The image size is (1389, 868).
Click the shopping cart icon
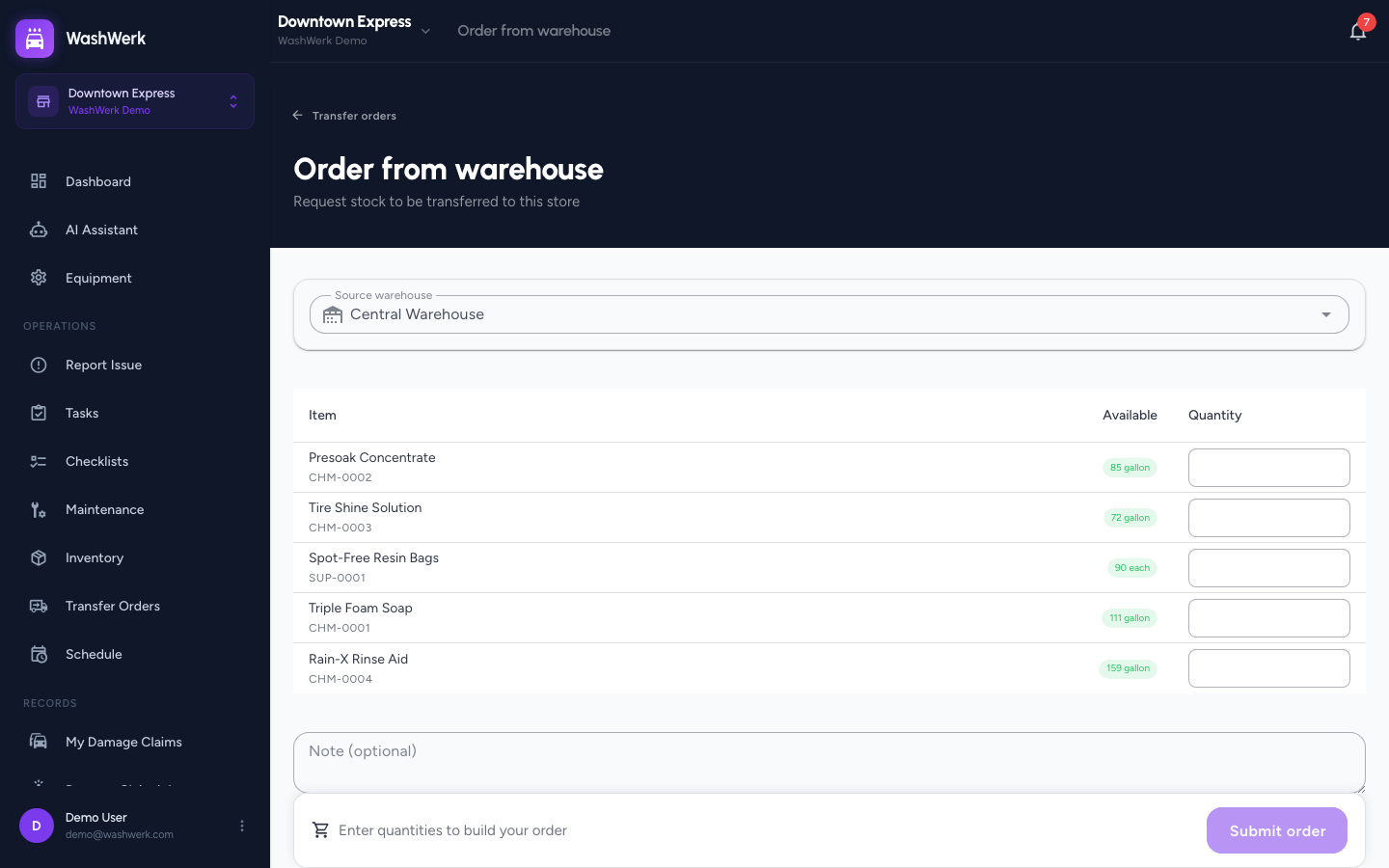[321, 830]
